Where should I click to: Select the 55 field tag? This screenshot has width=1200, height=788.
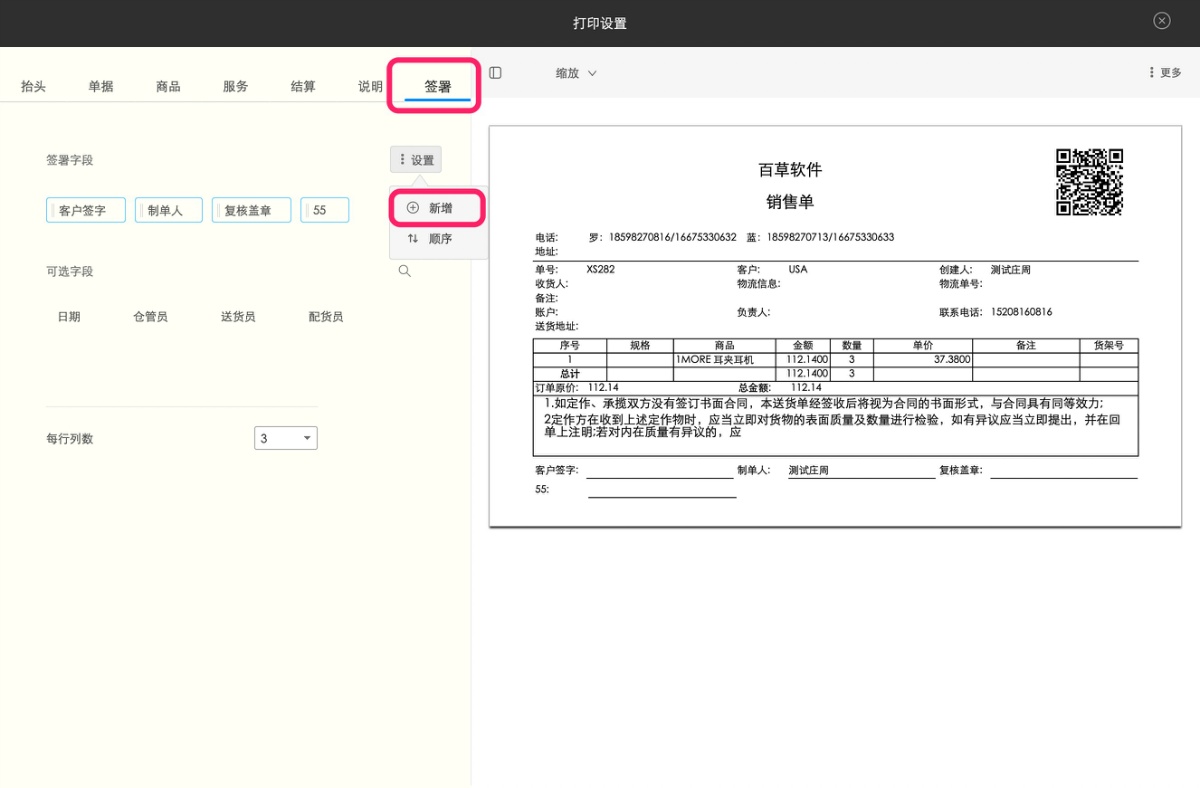coord(325,210)
